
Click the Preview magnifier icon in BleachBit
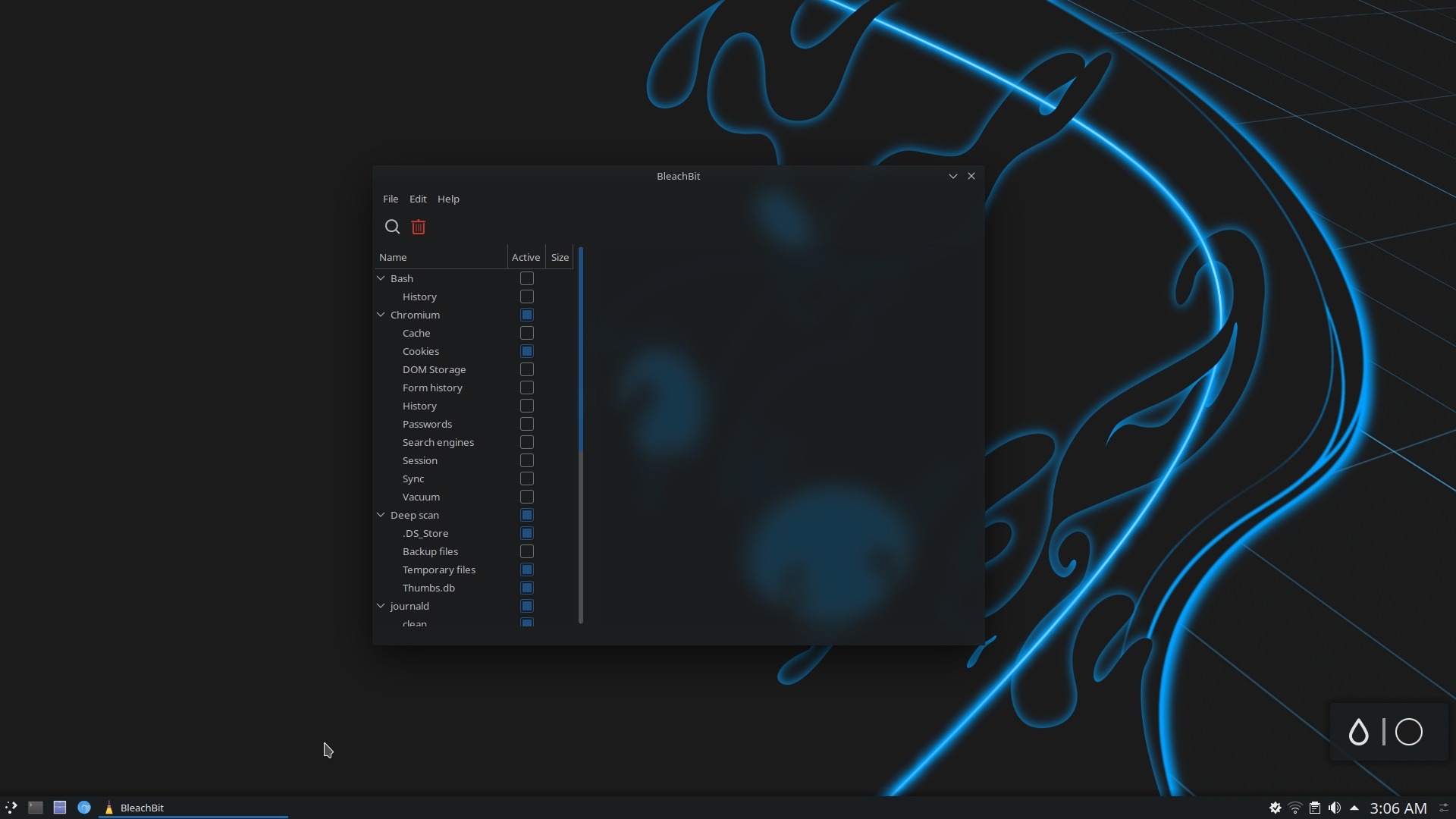pos(392,227)
